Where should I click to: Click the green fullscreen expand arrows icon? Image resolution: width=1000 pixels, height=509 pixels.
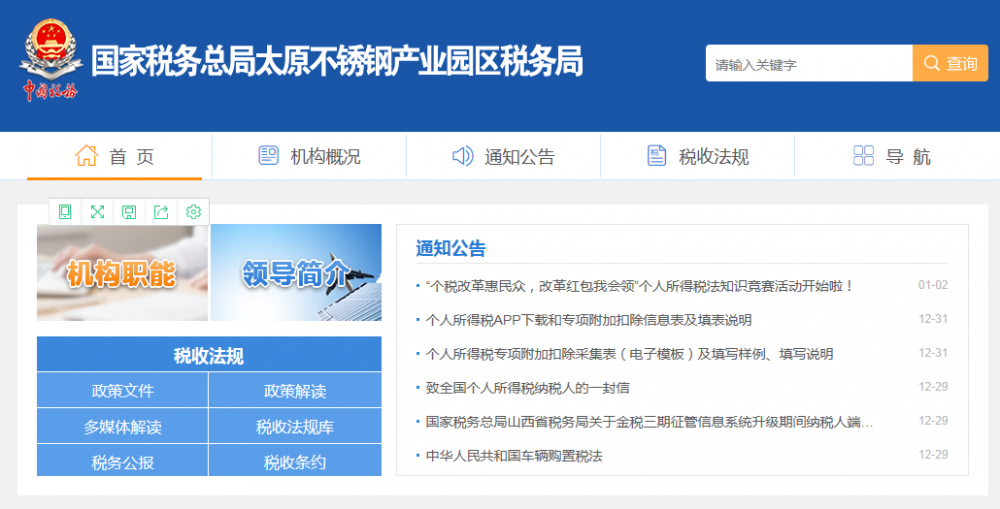coord(97,211)
